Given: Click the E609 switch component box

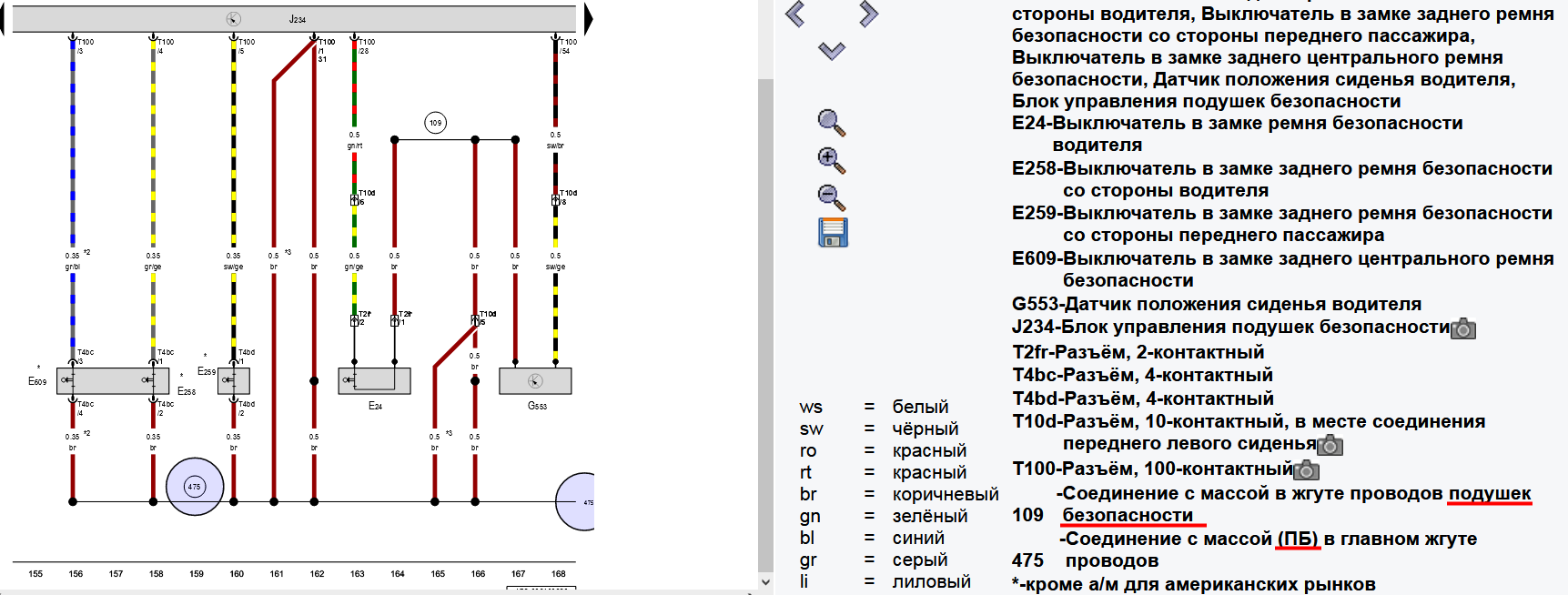Looking at the screenshot, I should [113, 381].
